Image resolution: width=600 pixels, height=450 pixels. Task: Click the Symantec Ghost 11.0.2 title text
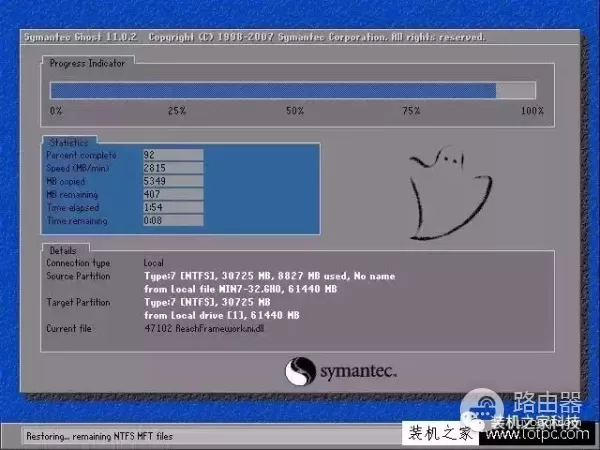(80, 37)
